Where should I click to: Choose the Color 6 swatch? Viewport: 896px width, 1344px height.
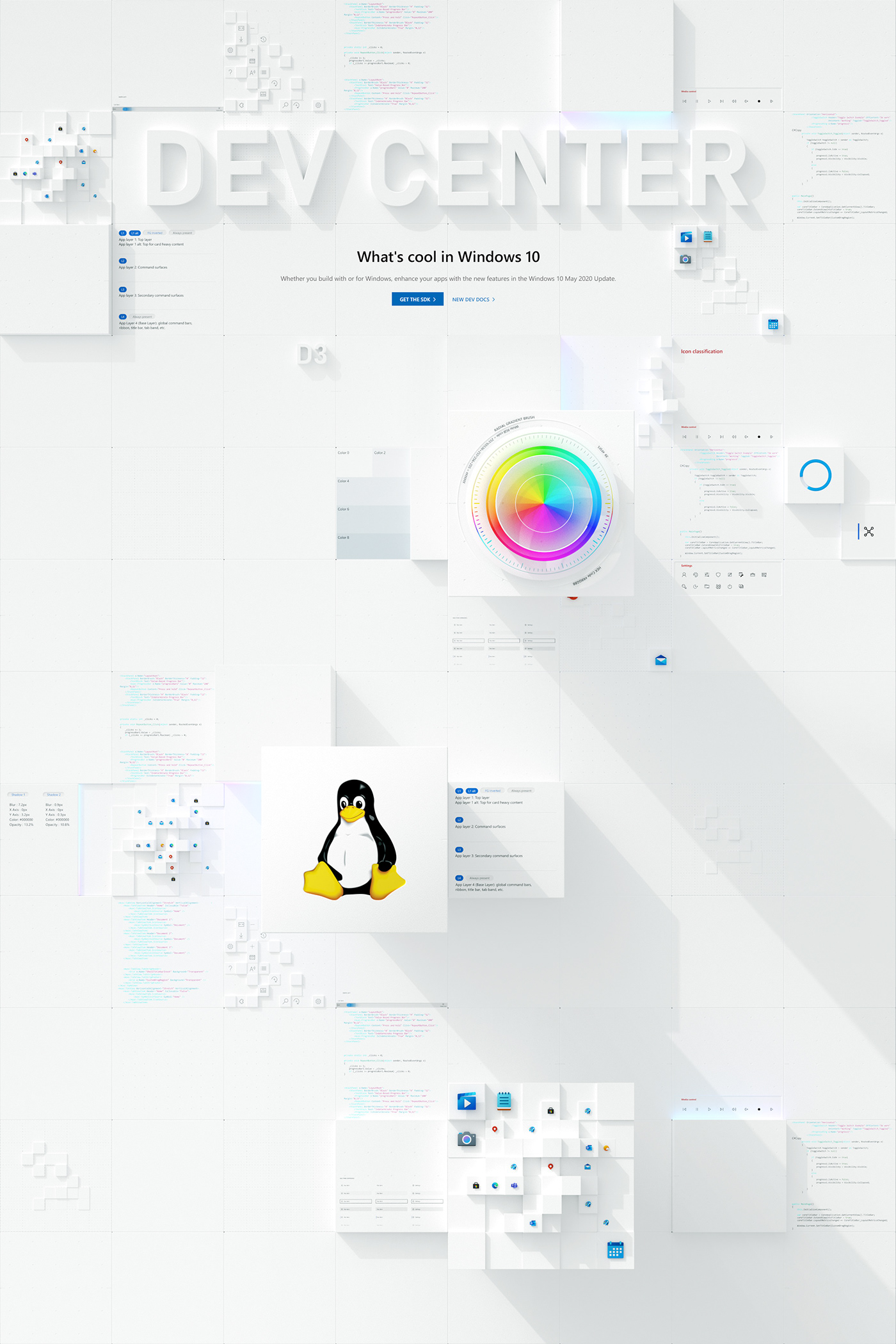click(x=373, y=519)
